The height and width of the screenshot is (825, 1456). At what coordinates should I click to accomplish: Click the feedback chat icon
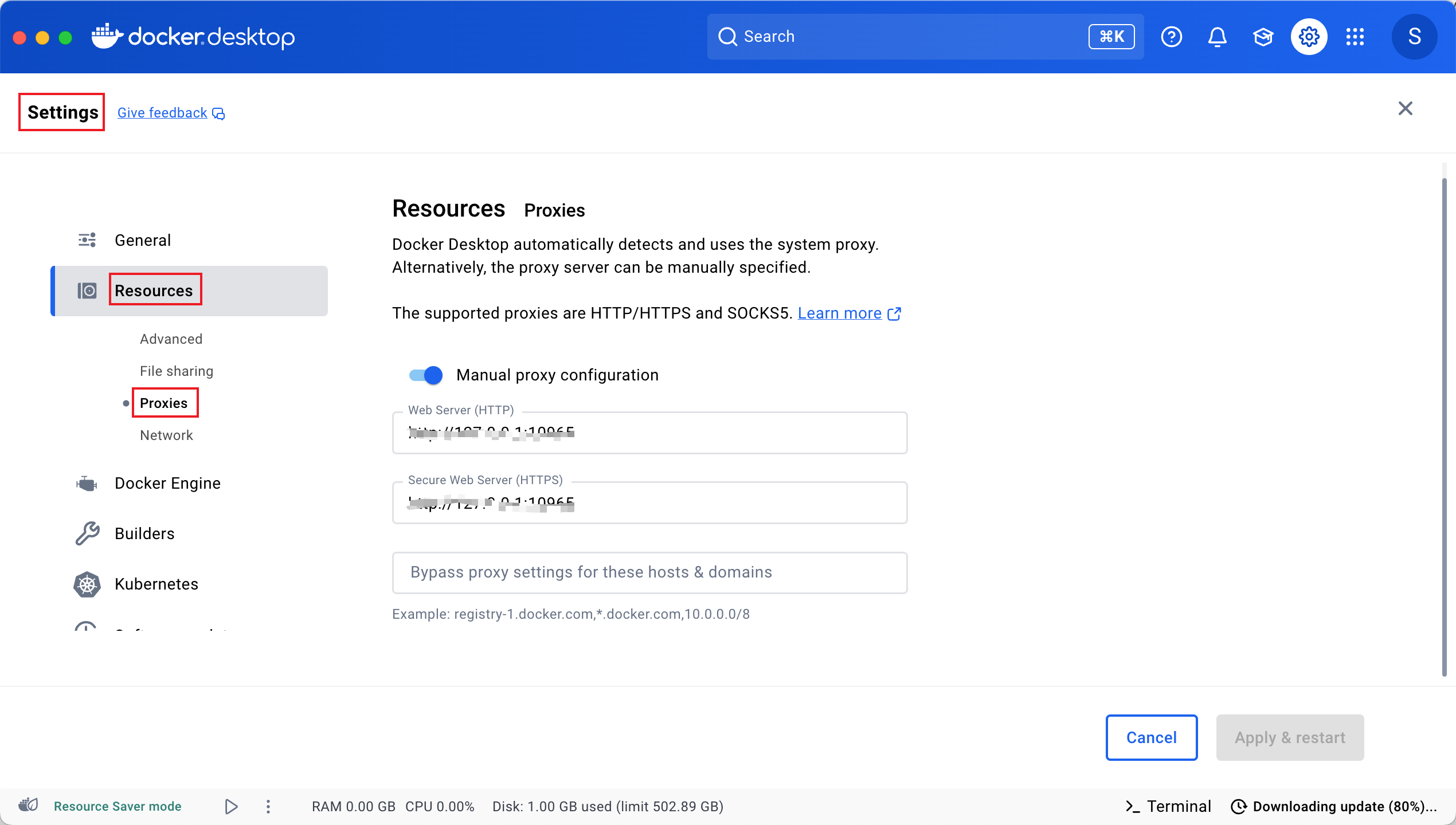click(x=218, y=113)
